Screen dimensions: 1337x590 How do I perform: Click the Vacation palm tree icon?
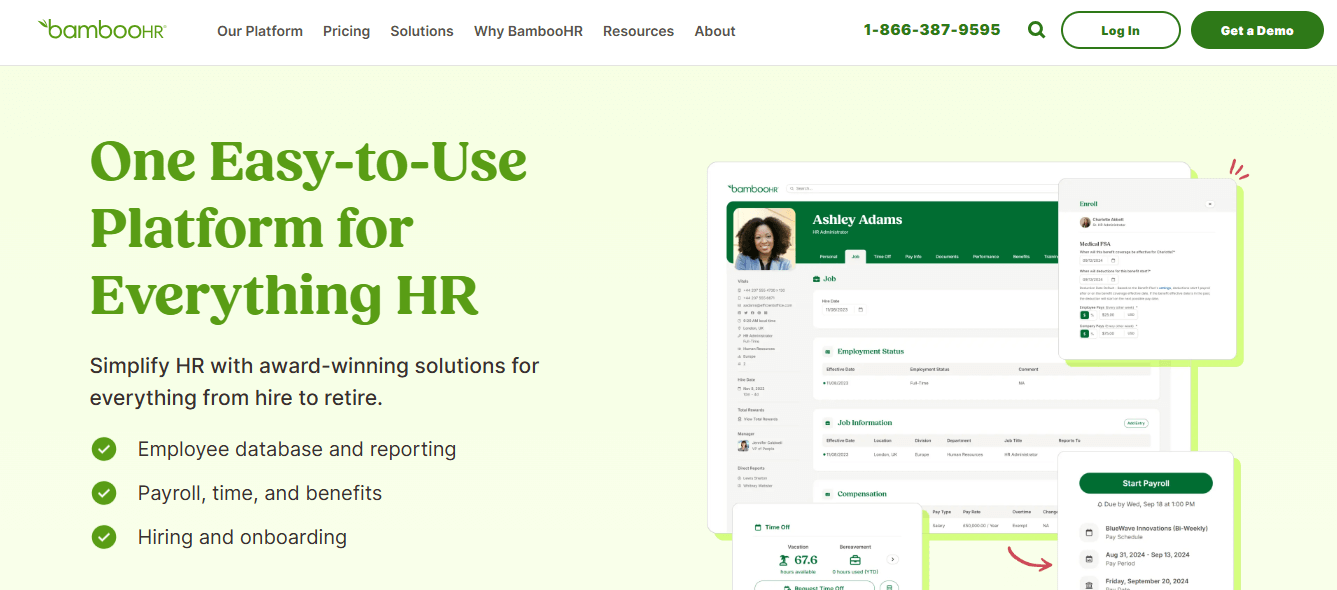click(783, 560)
